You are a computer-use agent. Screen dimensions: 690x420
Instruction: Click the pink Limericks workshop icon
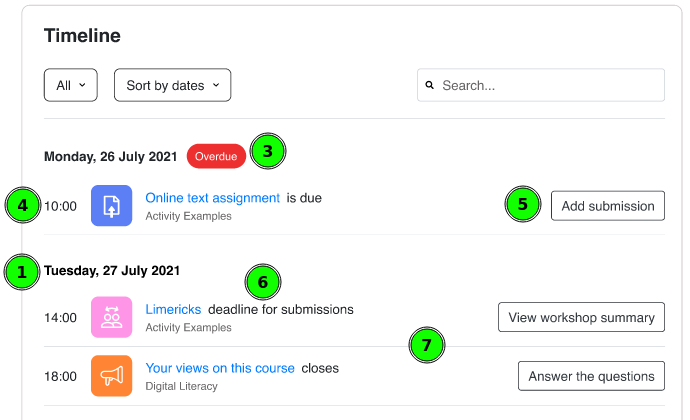(111, 317)
